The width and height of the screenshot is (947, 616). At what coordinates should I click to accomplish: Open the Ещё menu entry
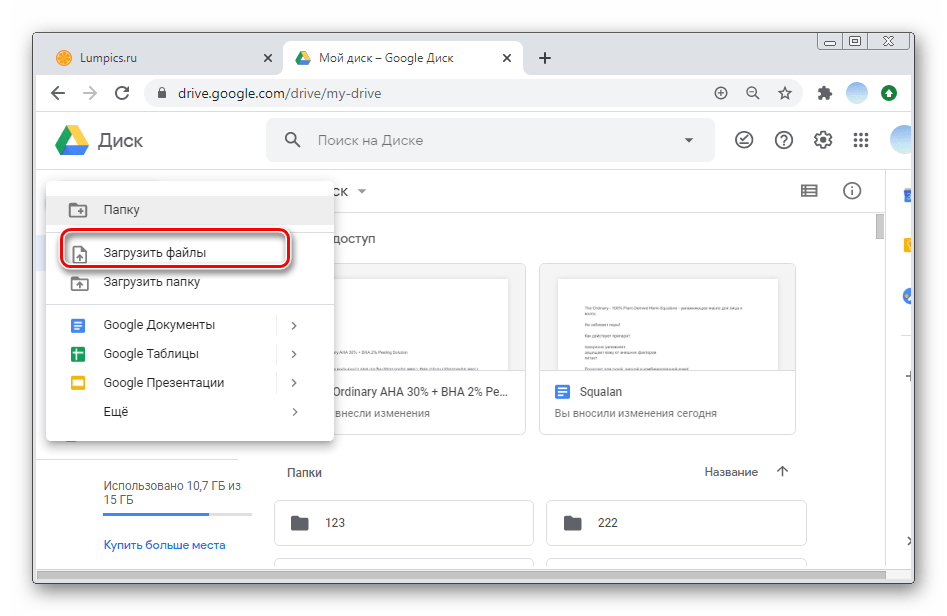tap(190, 412)
